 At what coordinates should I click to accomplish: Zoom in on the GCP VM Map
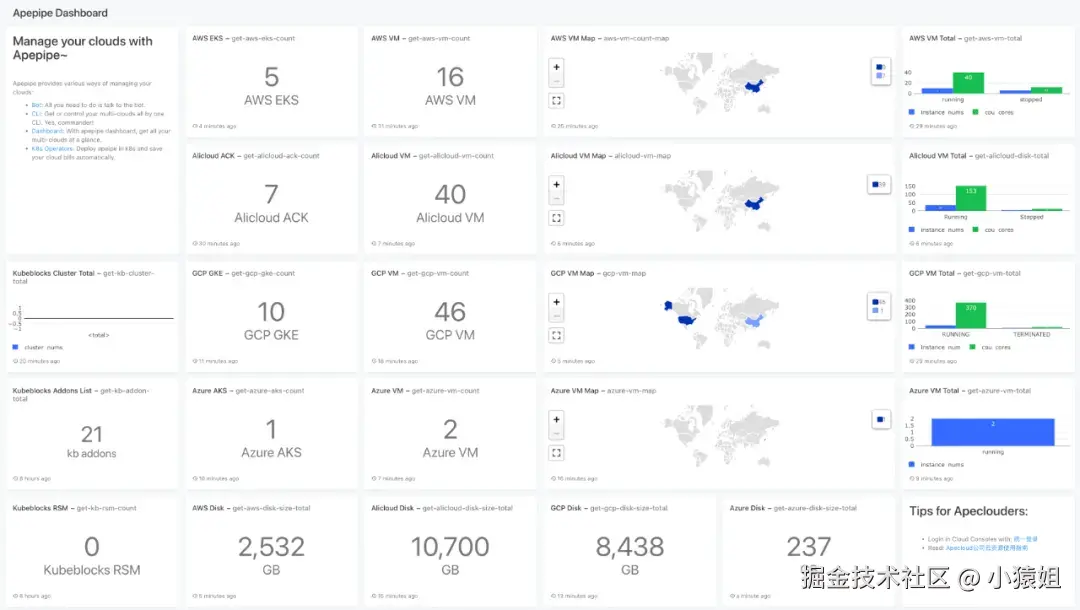(x=557, y=302)
